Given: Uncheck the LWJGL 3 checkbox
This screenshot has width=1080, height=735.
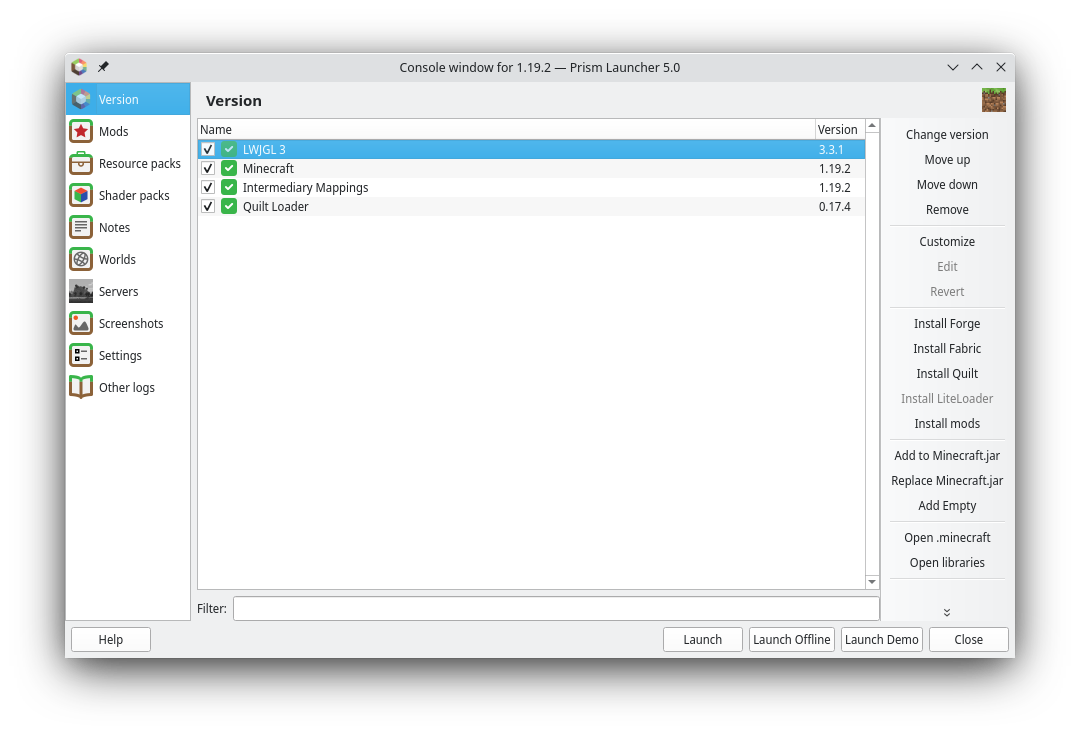Looking at the screenshot, I should pos(208,149).
